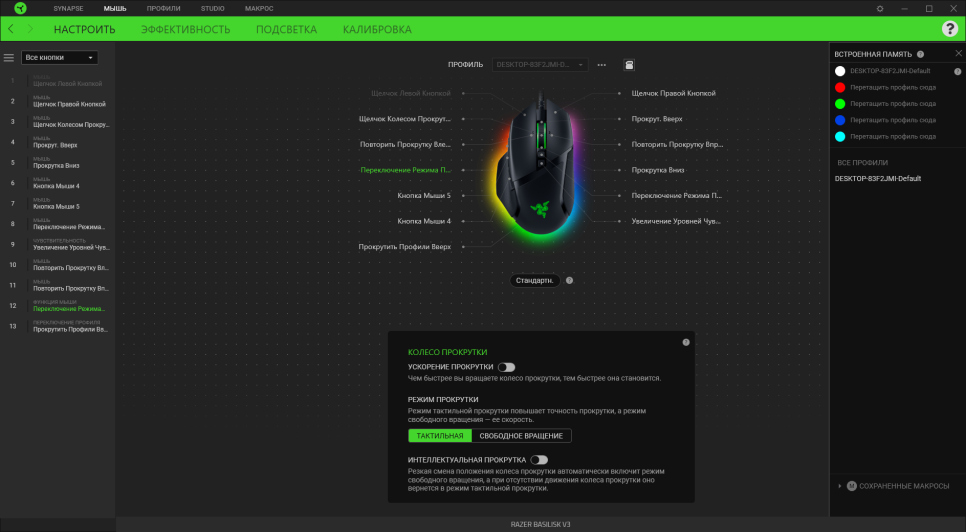Click Кнопка Мыши 4 label on mouse diagram
Screen dimensions: 966x532
(x=424, y=221)
